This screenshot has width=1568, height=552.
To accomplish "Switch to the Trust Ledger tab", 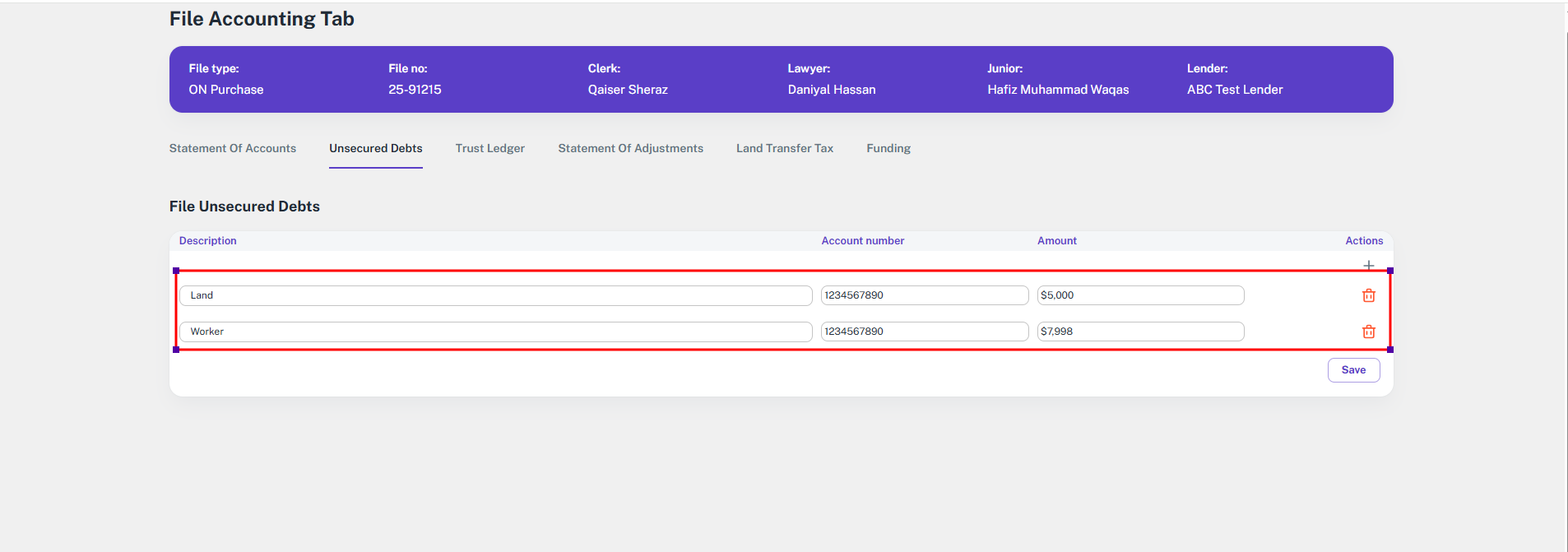I will pos(489,148).
